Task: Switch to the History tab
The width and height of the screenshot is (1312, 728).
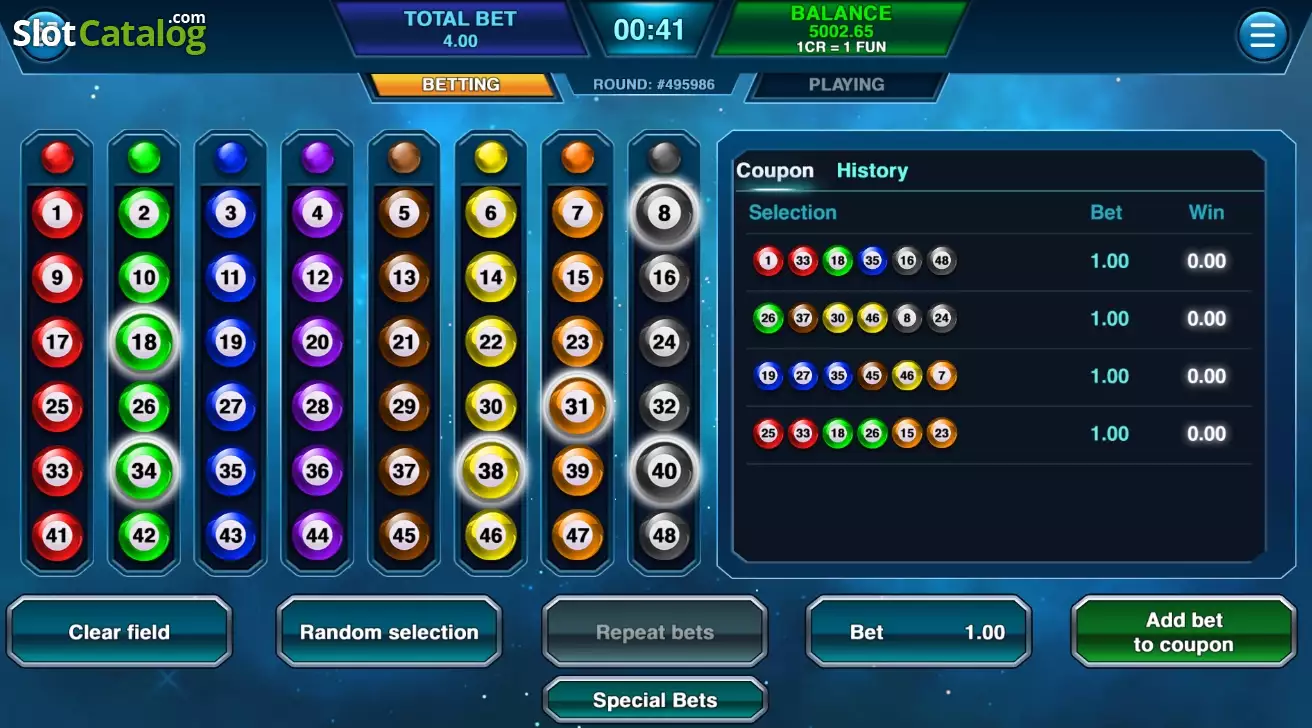Action: point(872,171)
